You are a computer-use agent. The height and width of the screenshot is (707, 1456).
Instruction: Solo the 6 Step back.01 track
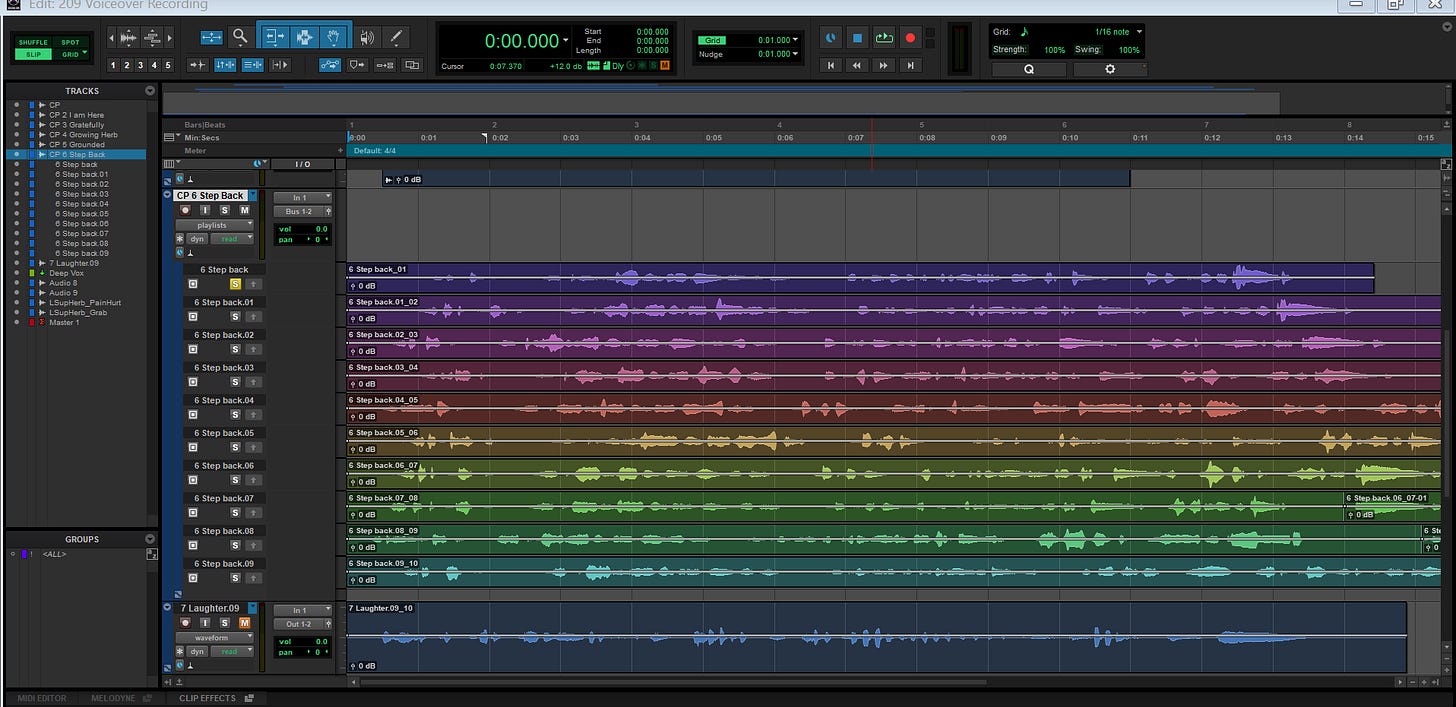(235, 316)
